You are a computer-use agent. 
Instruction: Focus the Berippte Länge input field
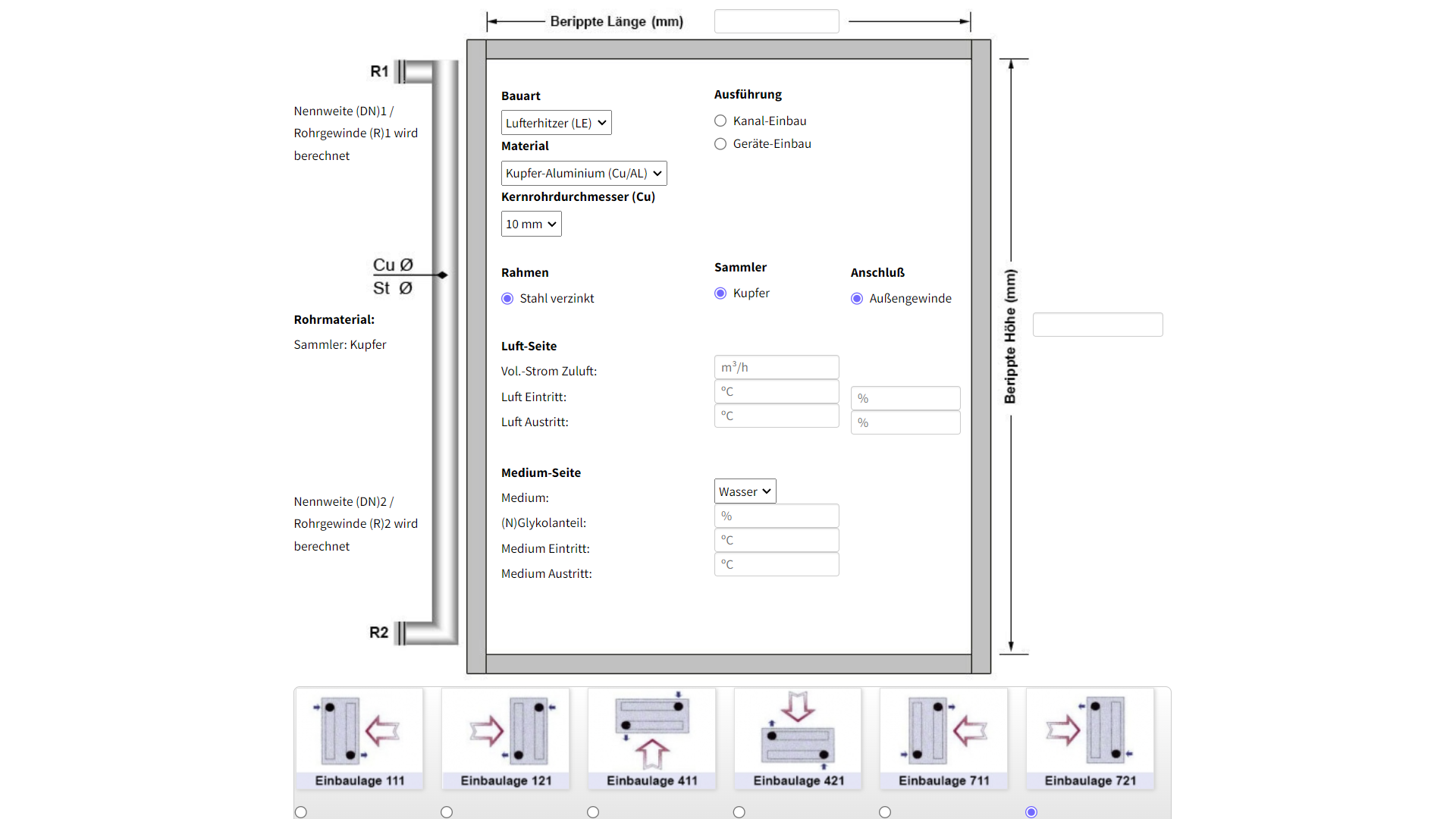[777, 21]
